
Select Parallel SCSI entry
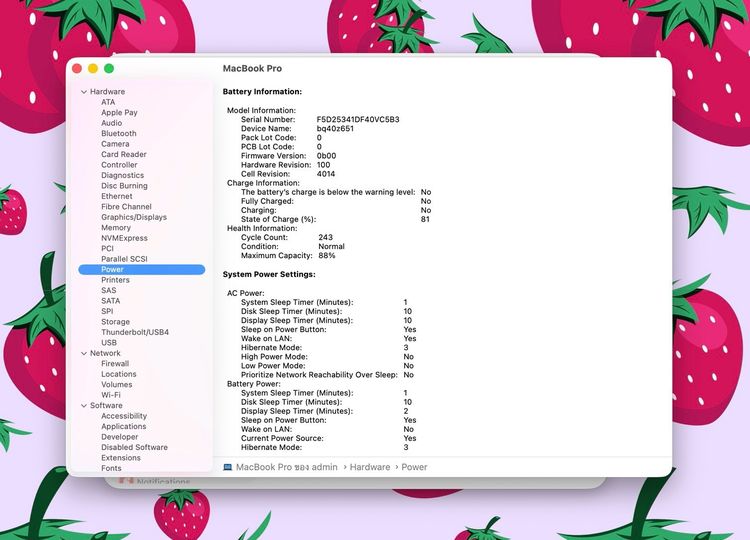tap(124, 259)
